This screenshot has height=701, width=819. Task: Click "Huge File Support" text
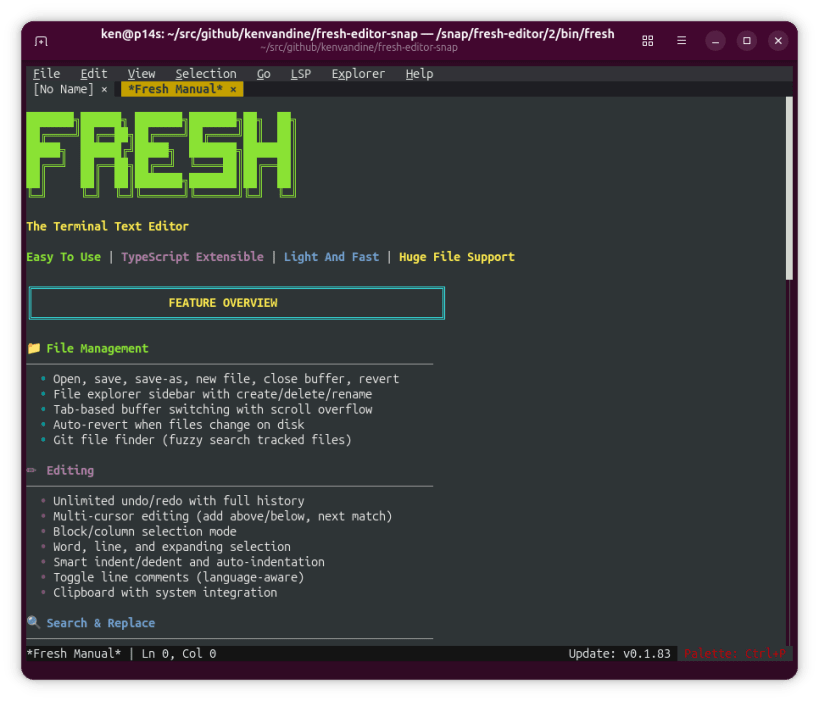point(457,257)
